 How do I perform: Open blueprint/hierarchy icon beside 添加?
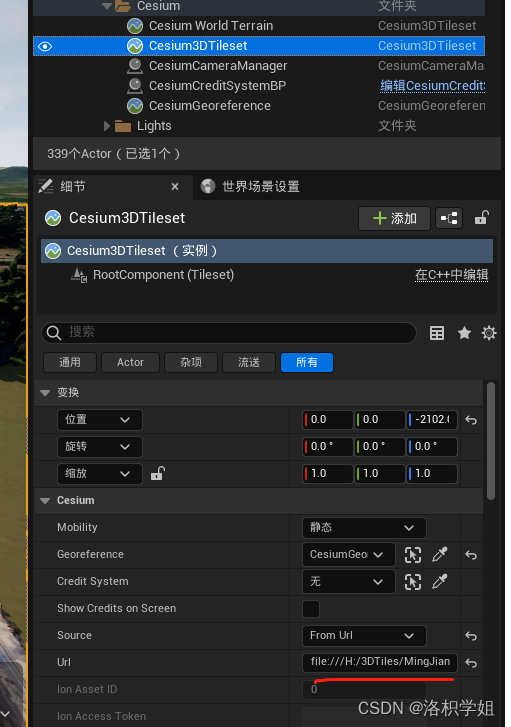(449, 218)
